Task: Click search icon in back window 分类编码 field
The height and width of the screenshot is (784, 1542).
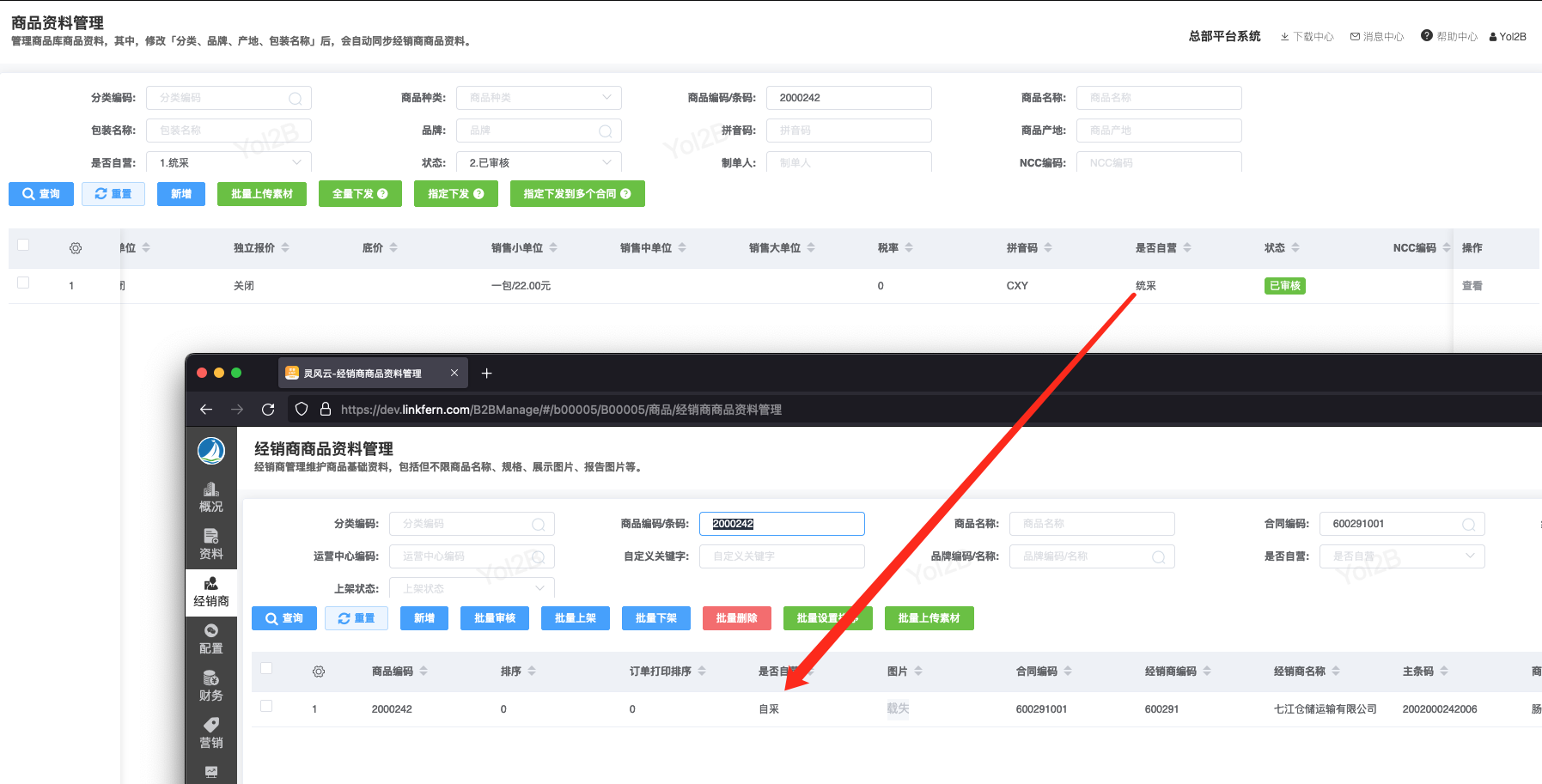Action: coord(295,99)
